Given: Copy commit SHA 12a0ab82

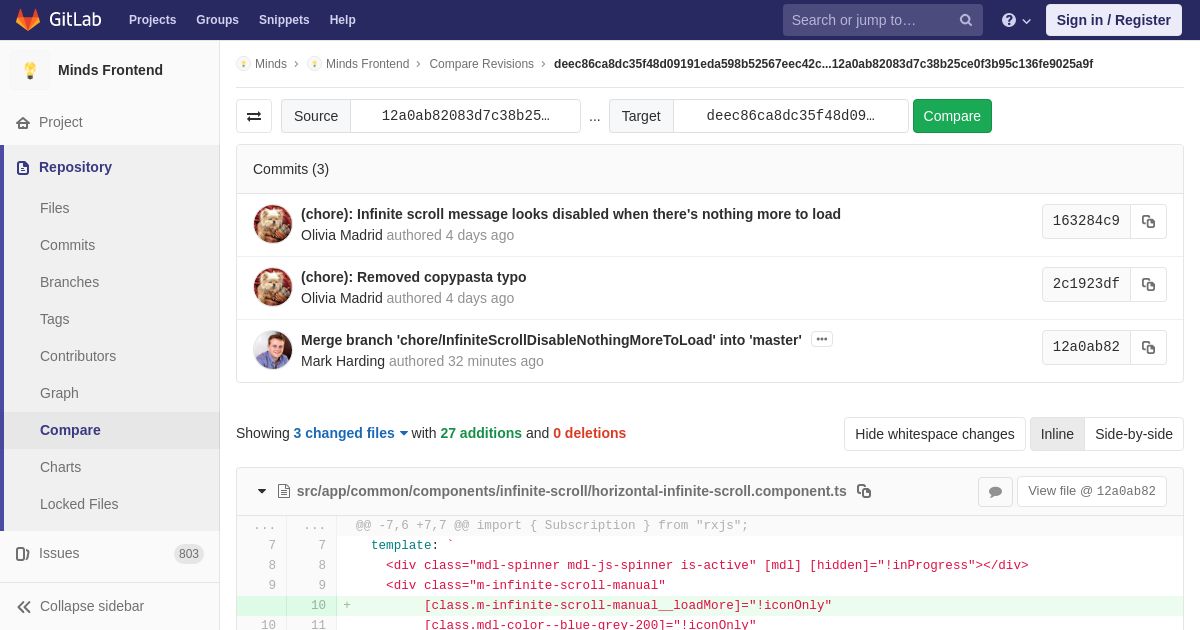Looking at the screenshot, I should point(1148,347).
